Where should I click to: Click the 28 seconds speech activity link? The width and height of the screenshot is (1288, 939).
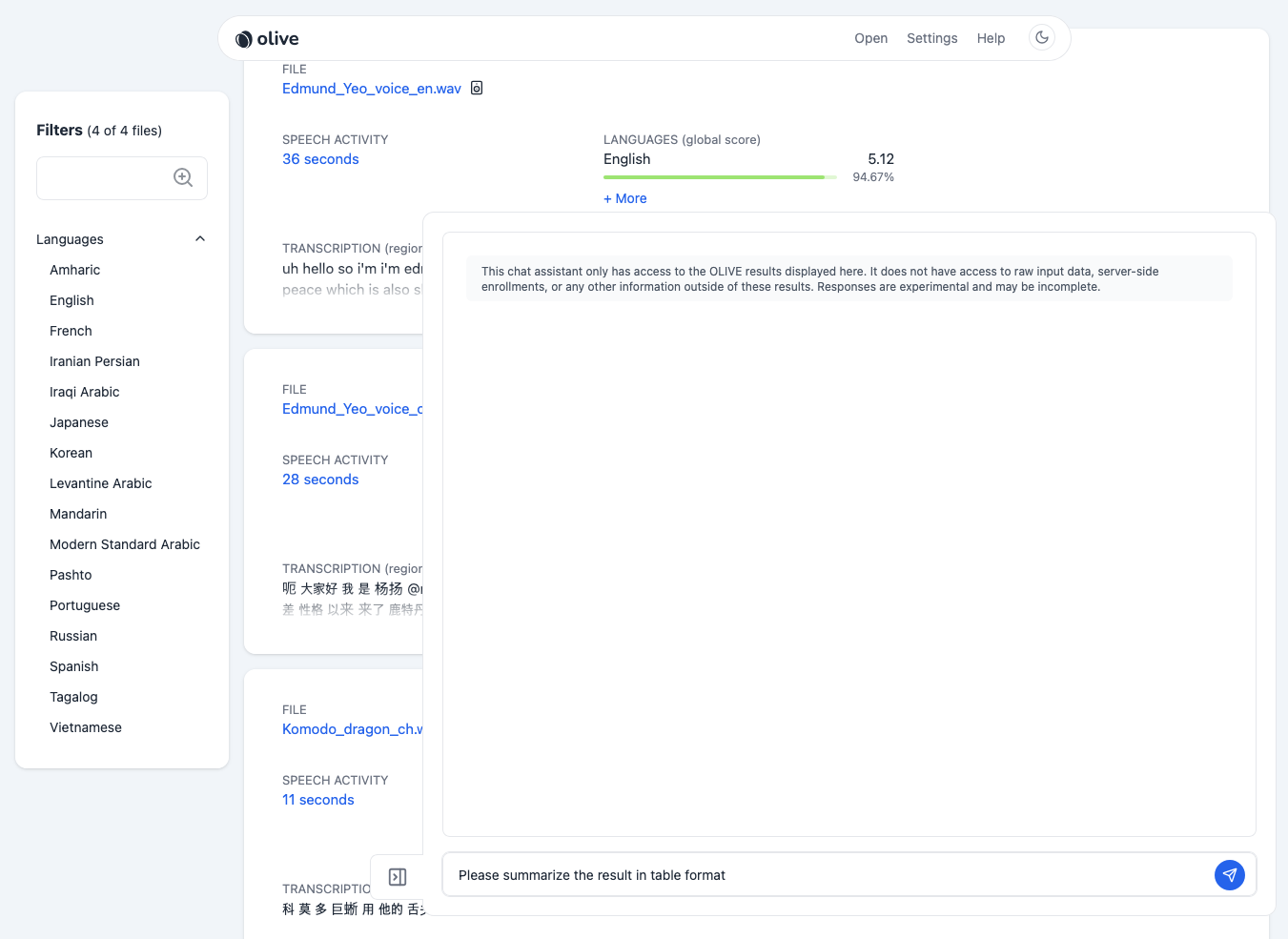320,480
